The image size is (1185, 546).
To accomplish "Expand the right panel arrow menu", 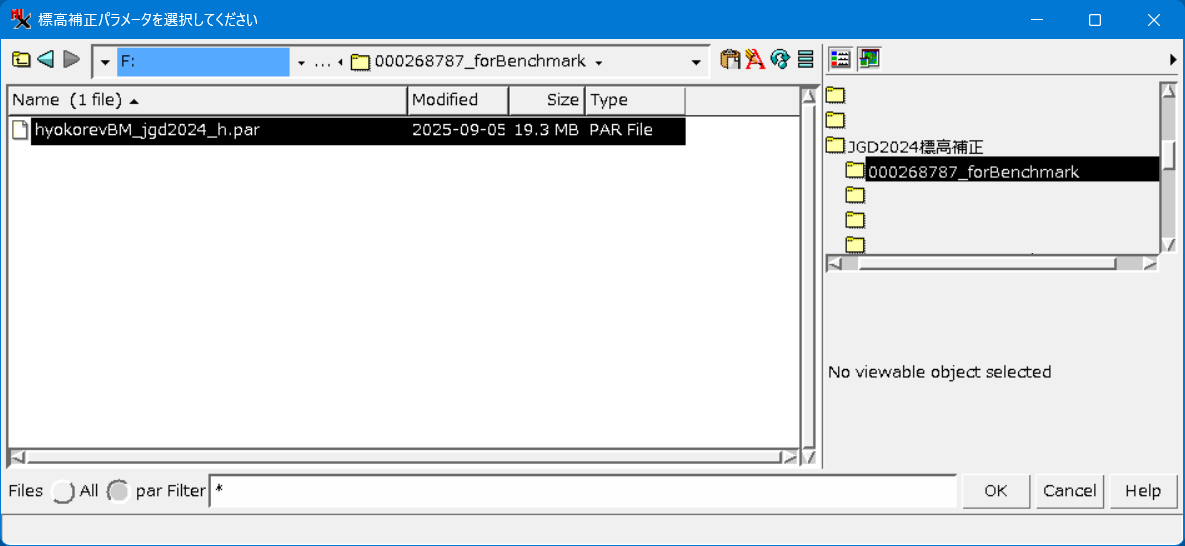I will (1173, 60).
